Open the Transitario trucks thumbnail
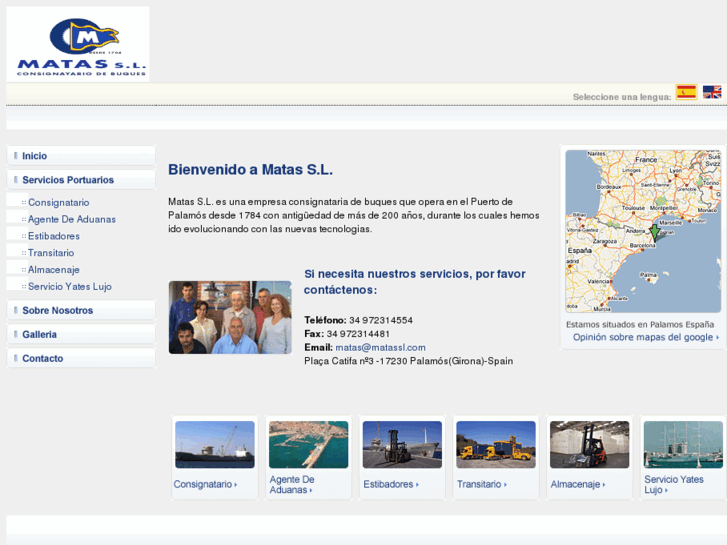 tap(496, 444)
